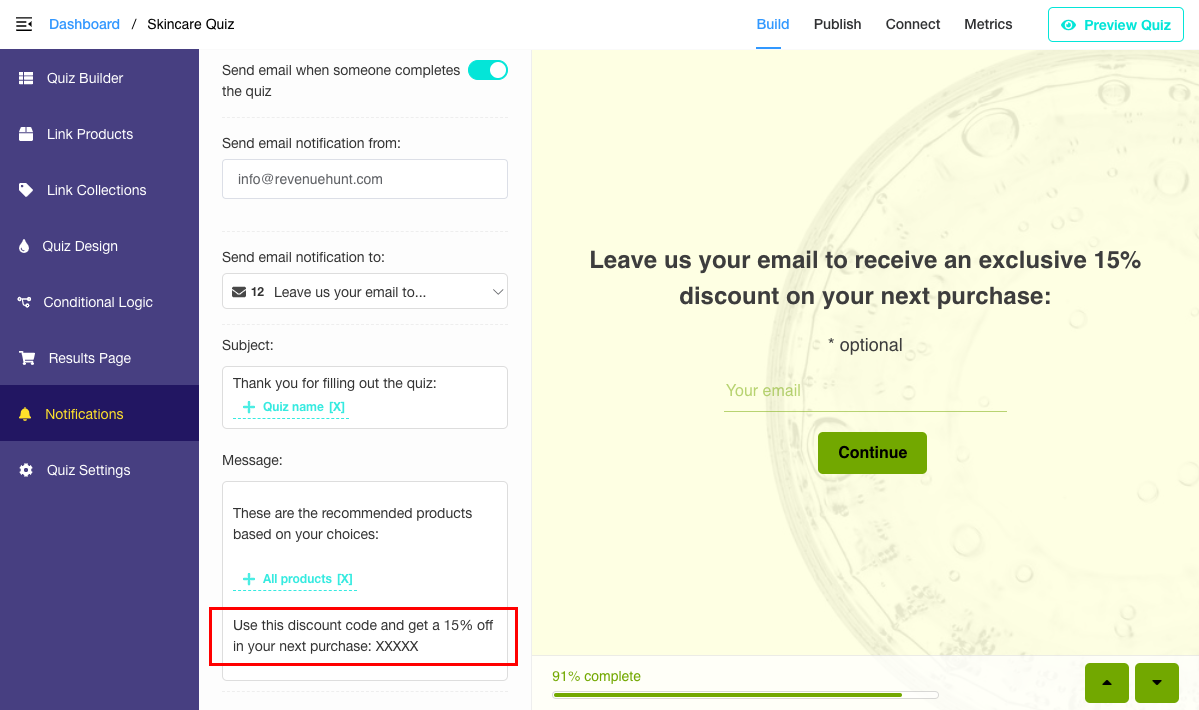Remove All products tag from message
Viewport: 1199px width, 710px height.
pyautogui.click(x=345, y=579)
